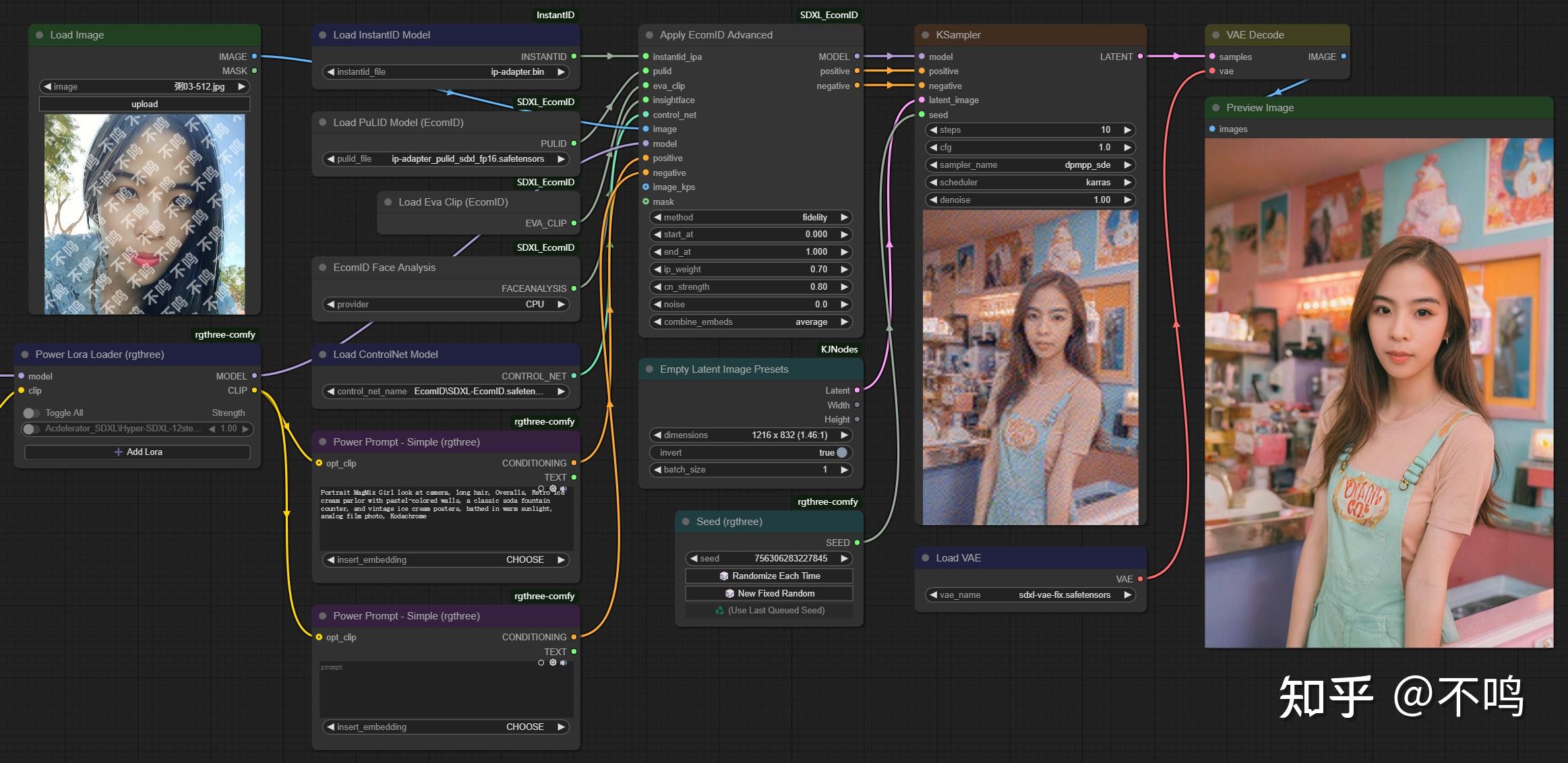This screenshot has width=1568, height=763.
Task: Open the vae_name sdxl-vae-fix dropdown
Action: click(1031, 594)
